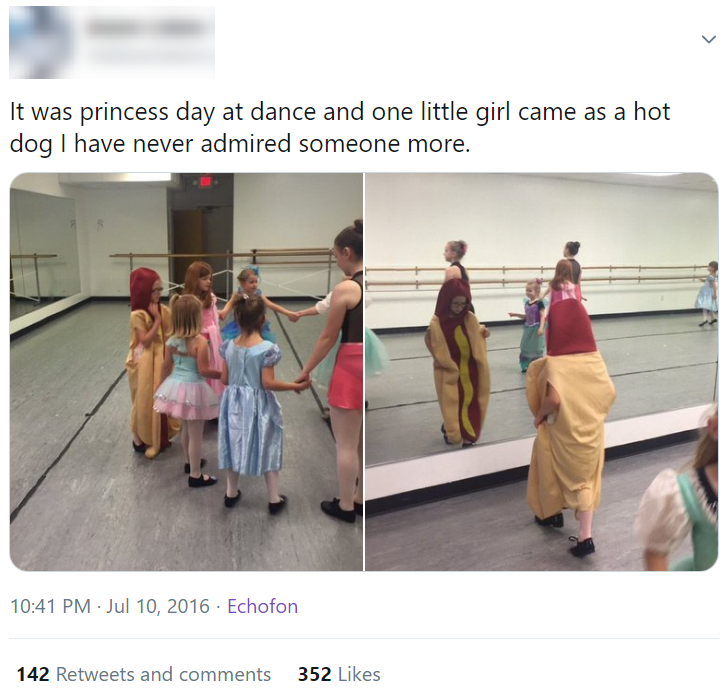Viewport: 725px width, 695px height.
Task: Click the number 142 retweet count
Action: pos(33,674)
